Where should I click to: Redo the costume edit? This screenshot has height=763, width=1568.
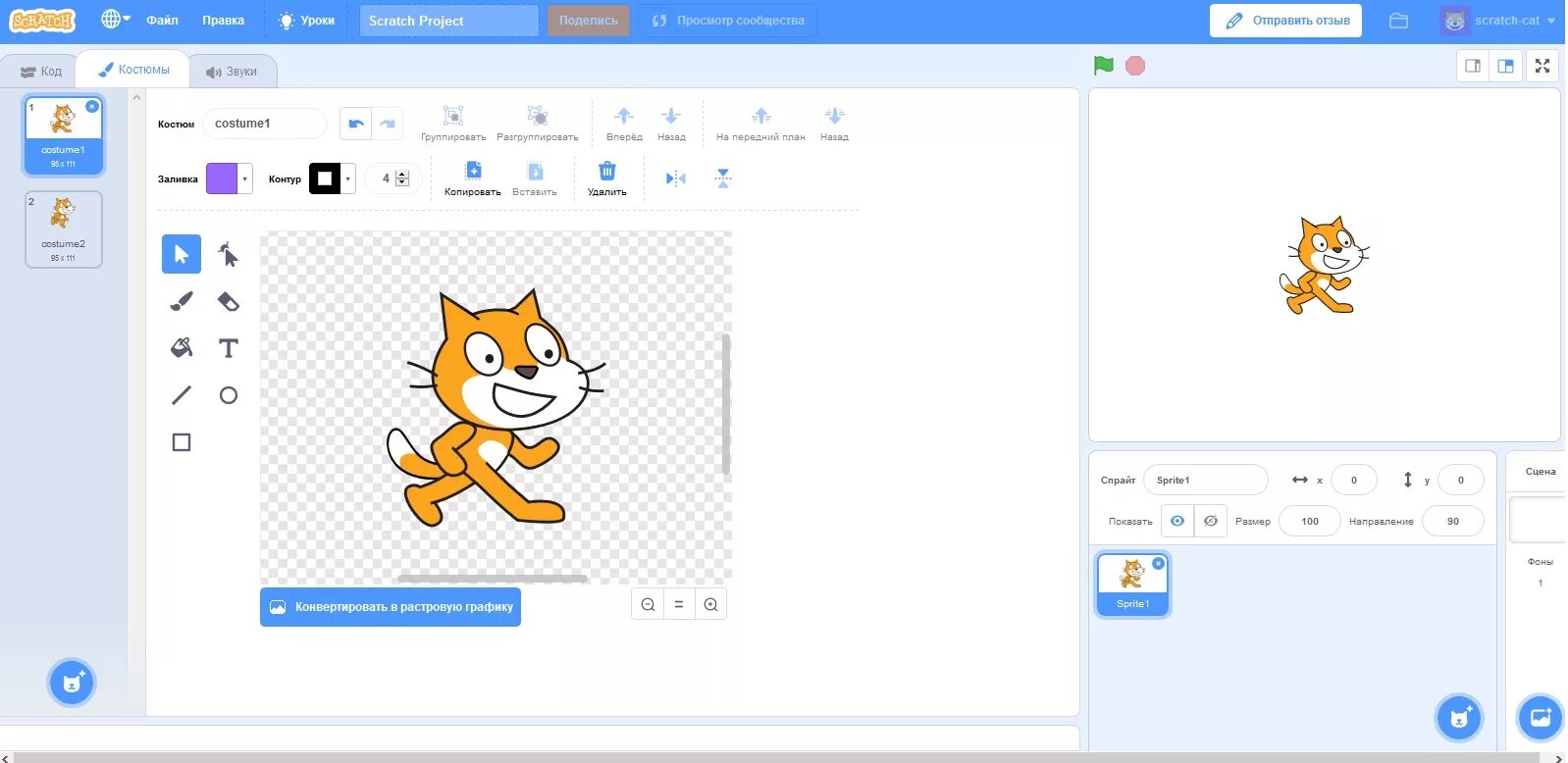pyautogui.click(x=388, y=124)
